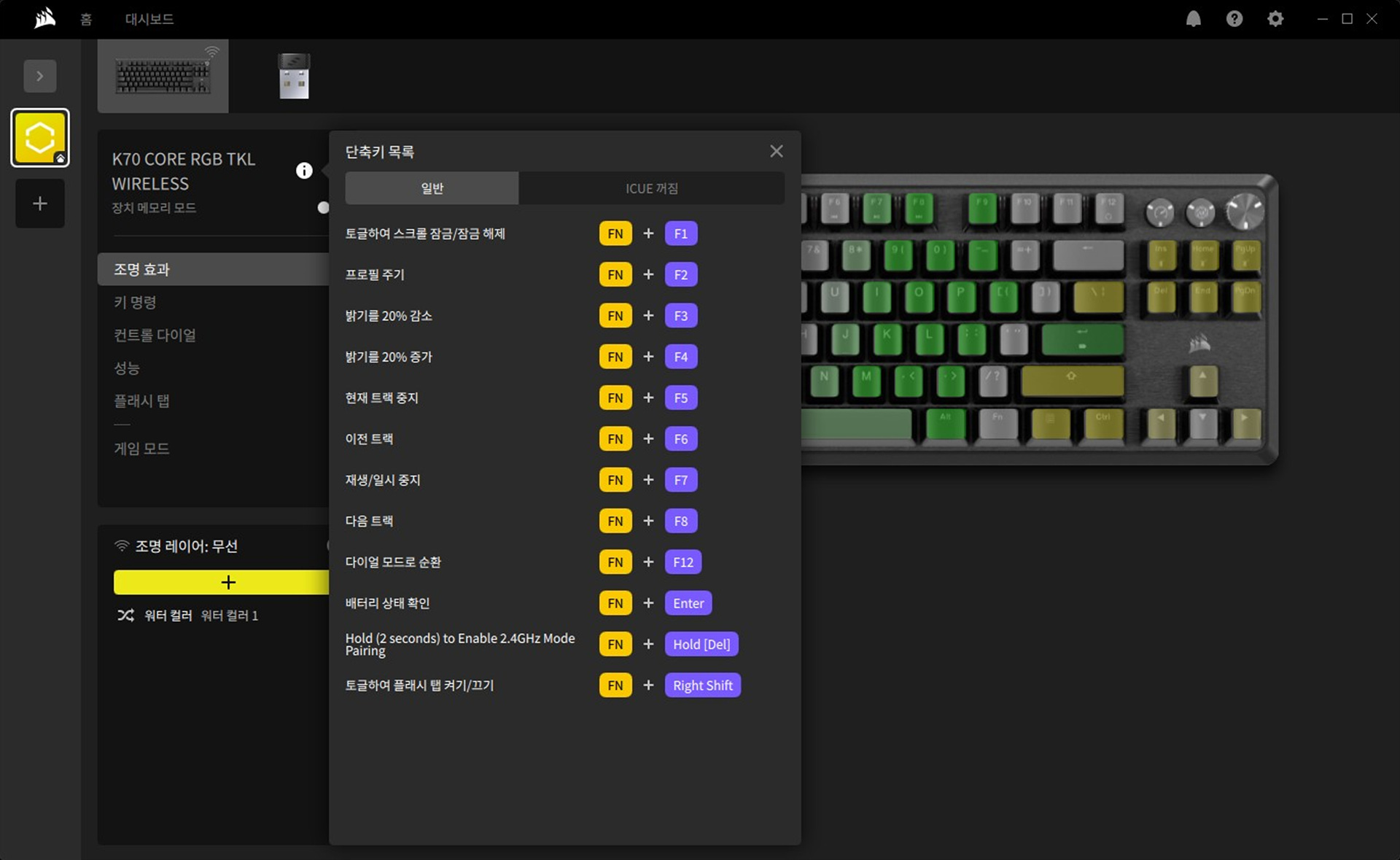Viewport: 1400px width, 860px height.
Task: Close the 단축키 목록 panel
Action: (776, 151)
